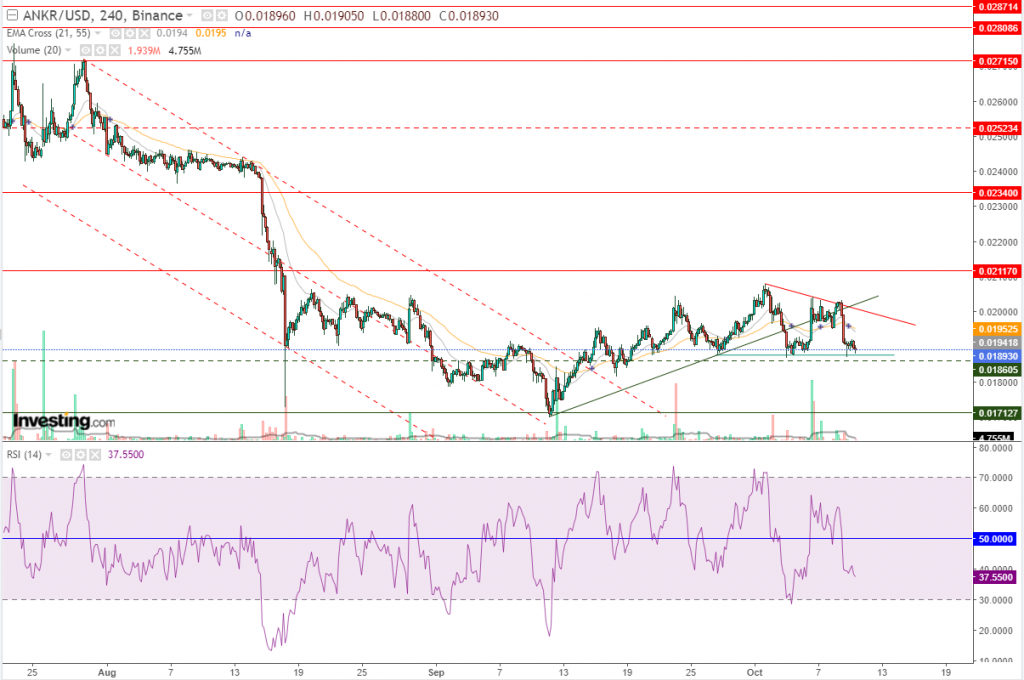Click the EMA value 0.0194 in gray

172,33
